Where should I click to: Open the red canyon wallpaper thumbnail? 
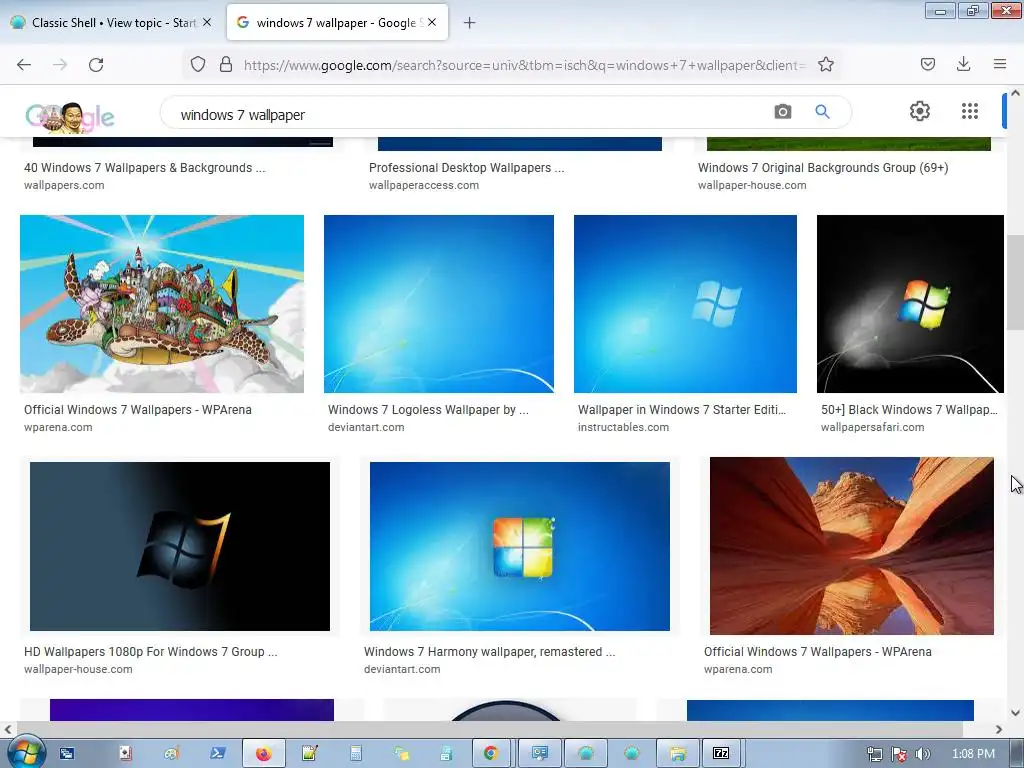(x=852, y=545)
